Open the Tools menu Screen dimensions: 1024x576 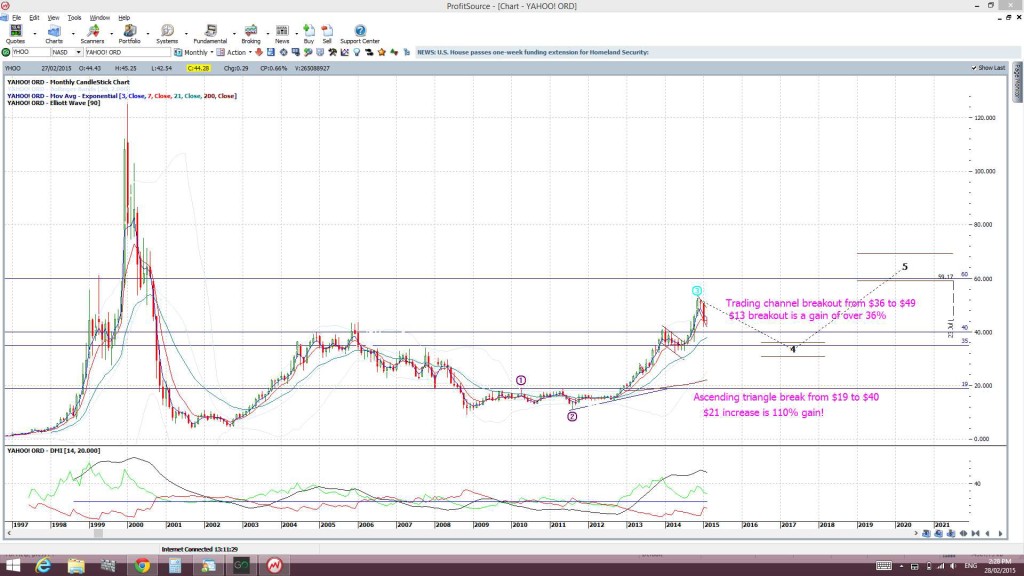pos(74,18)
